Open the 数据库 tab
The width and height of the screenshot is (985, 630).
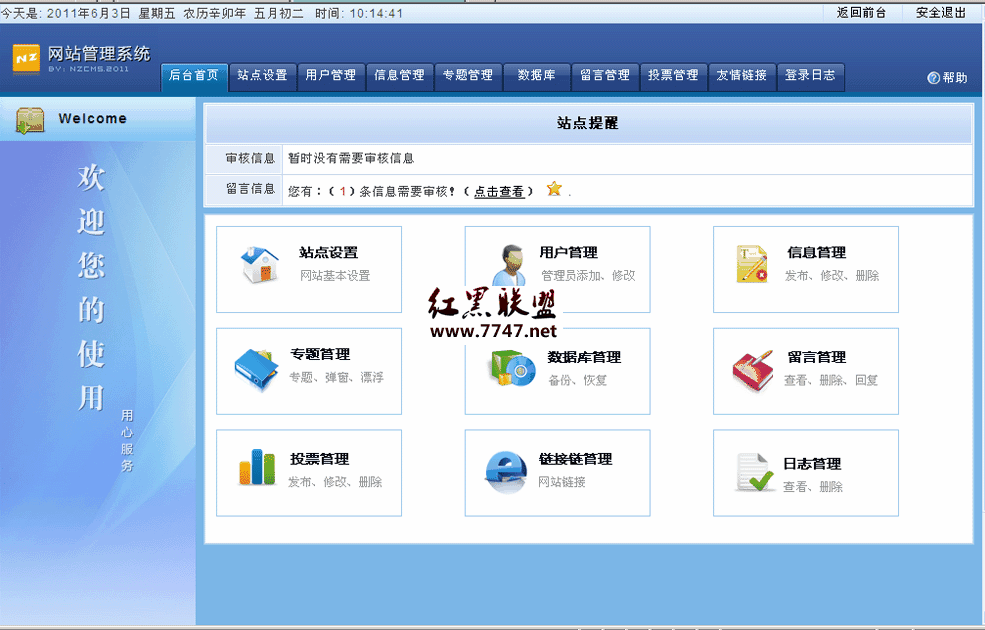[x=536, y=76]
